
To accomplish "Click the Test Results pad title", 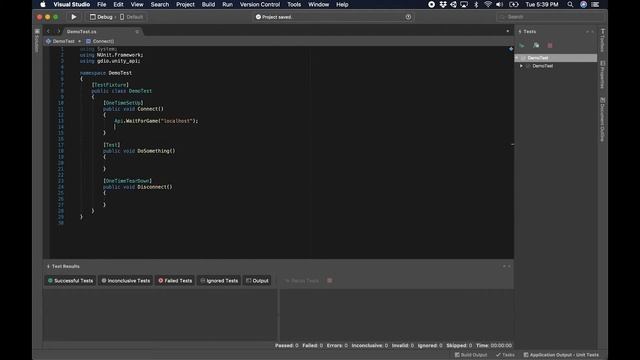I will 66,266.
